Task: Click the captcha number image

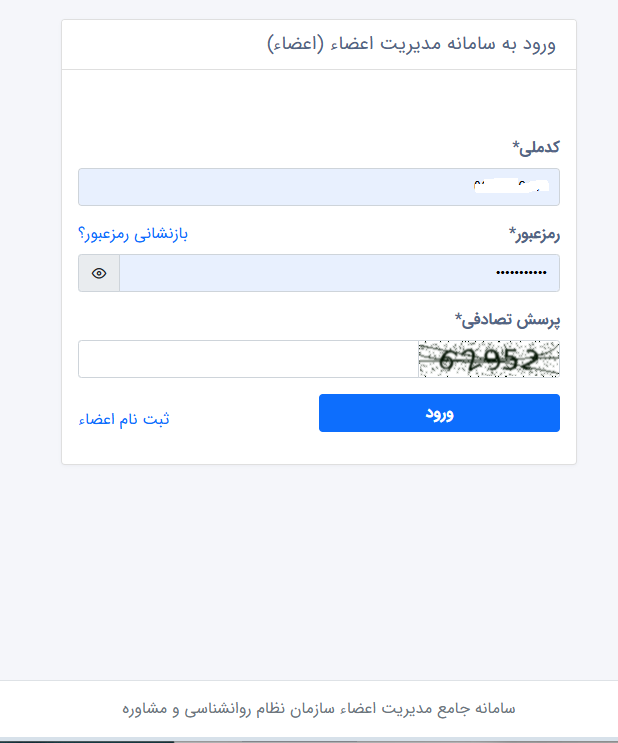Action: 489,359
